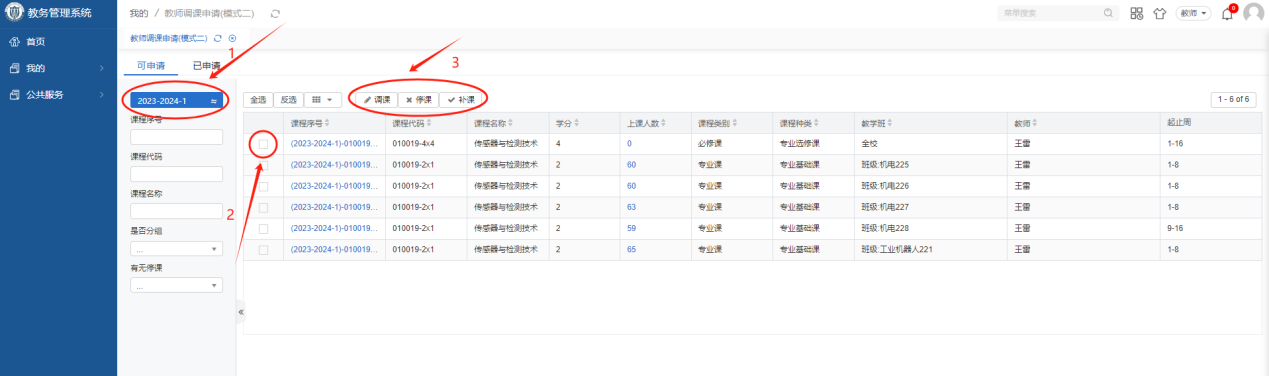This screenshot has height=376, width=1269.
Task: Sort by 教学班 column sort icon
Action: coord(891,123)
